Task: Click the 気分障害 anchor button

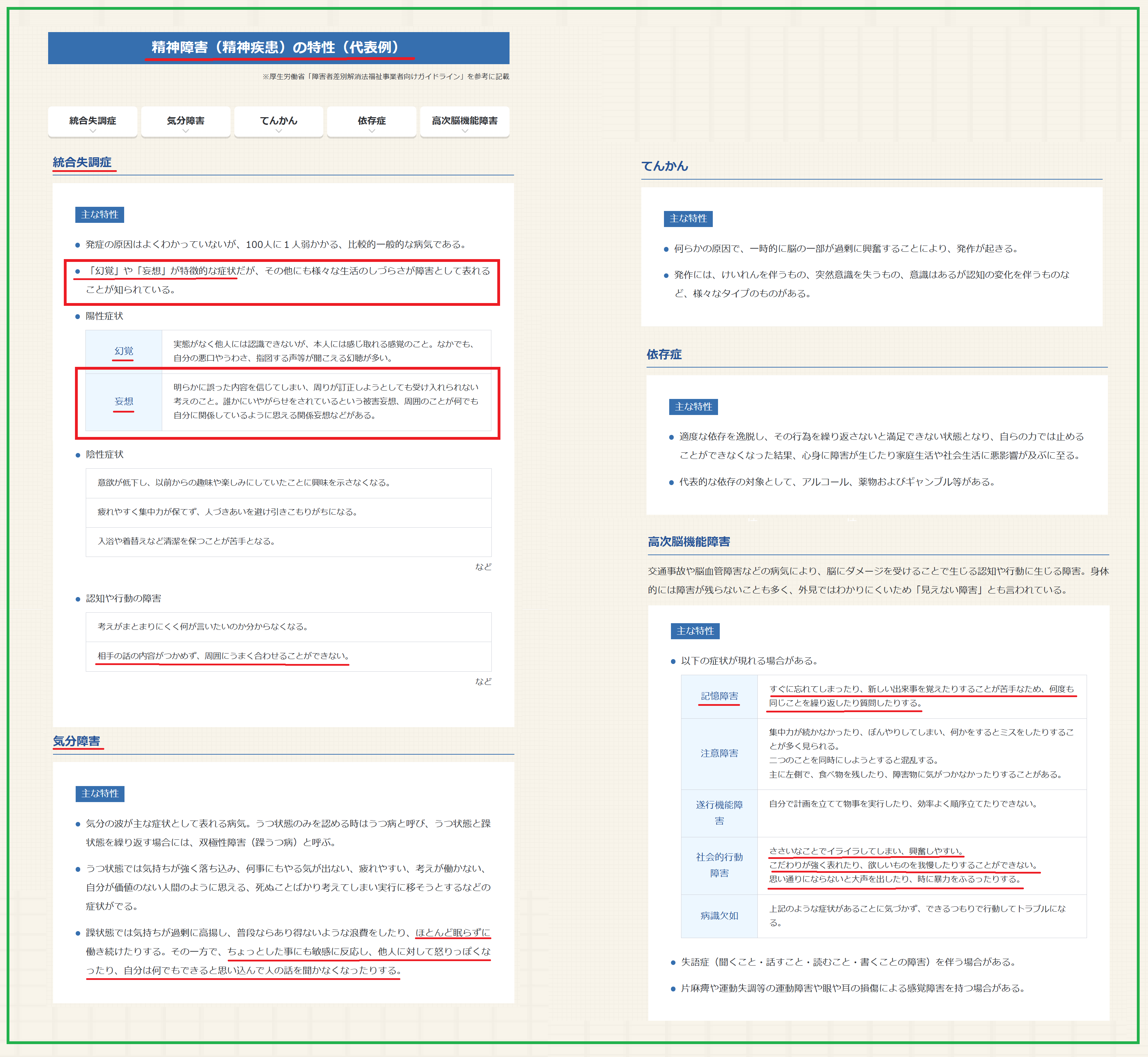Action: (185, 121)
